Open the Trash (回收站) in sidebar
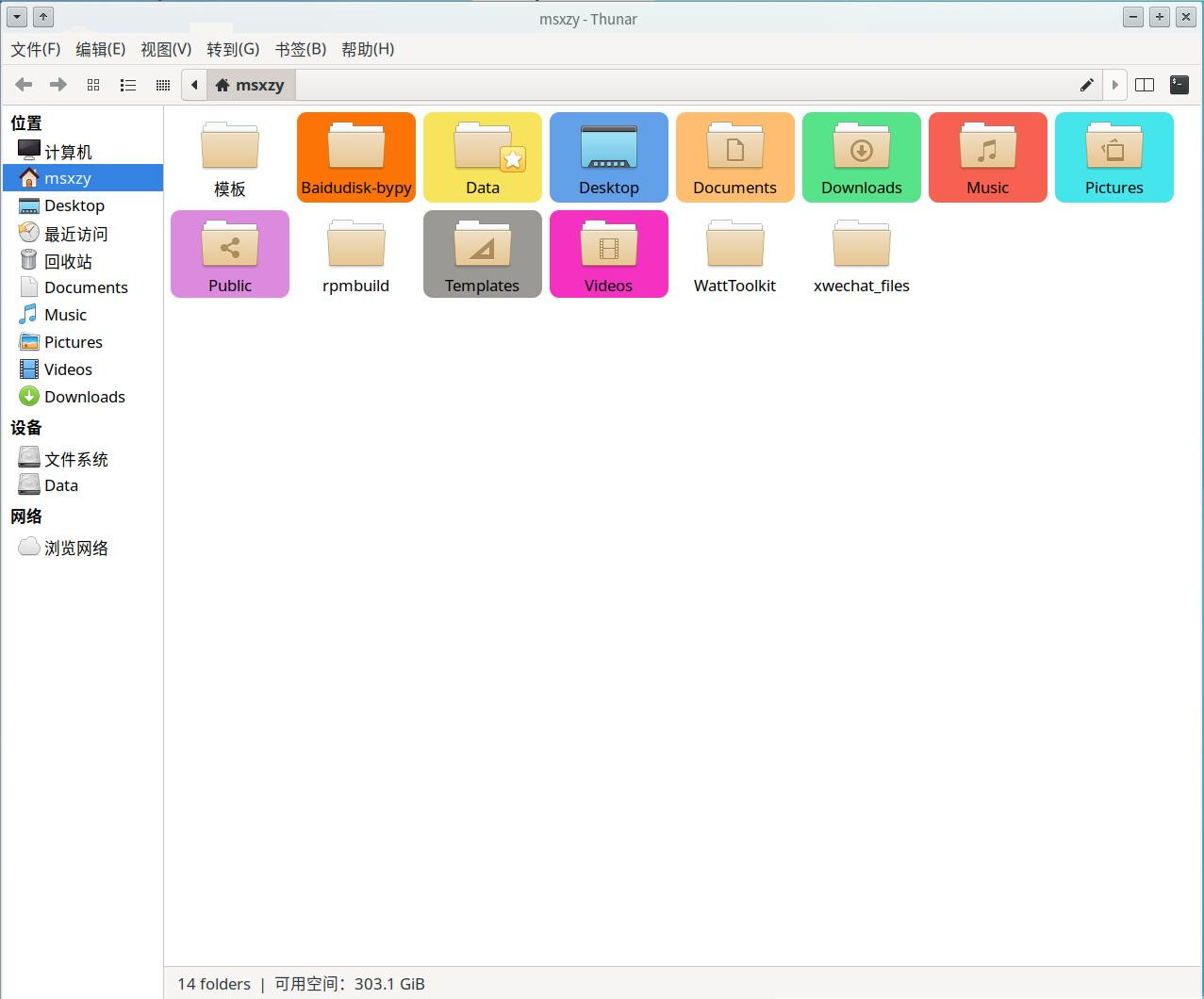Image resolution: width=1204 pixels, height=999 pixels. tap(68, 261)
